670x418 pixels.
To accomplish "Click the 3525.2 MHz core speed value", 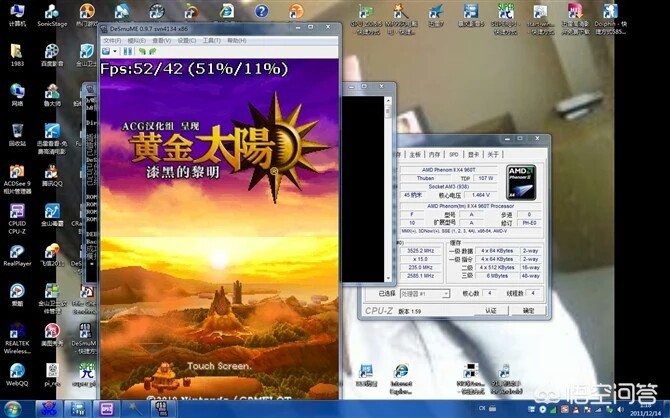I will [421, 251].
